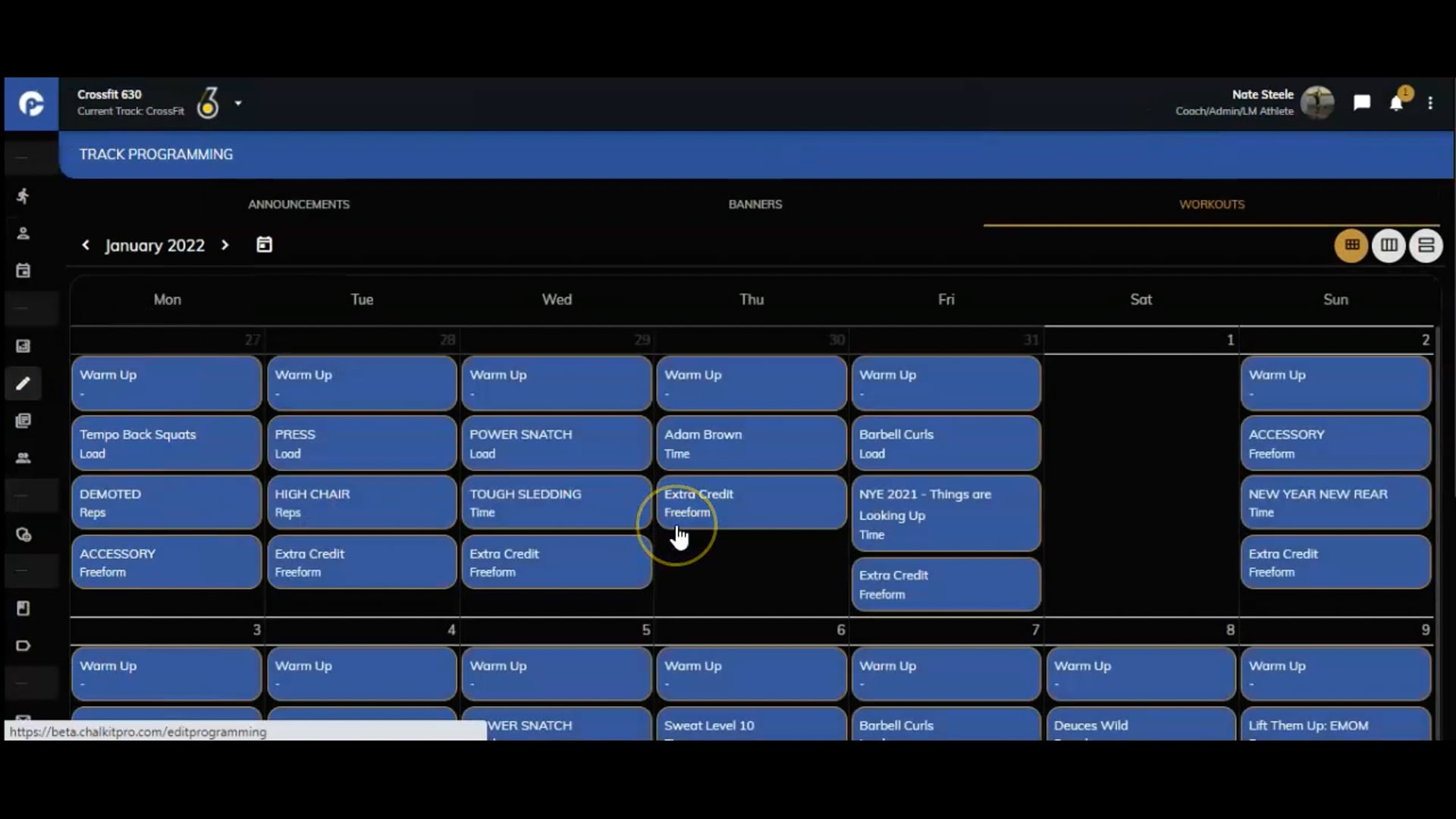Click the Chalk It Pro logo icon
This screenshot has width=1456, height=819.
click(x=31, y=104)
